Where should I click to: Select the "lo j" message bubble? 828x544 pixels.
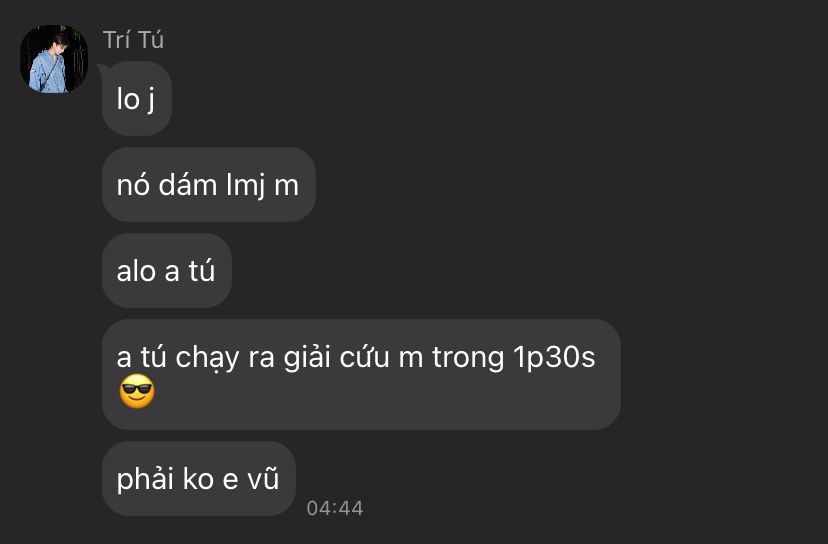(x=137, y=99)
